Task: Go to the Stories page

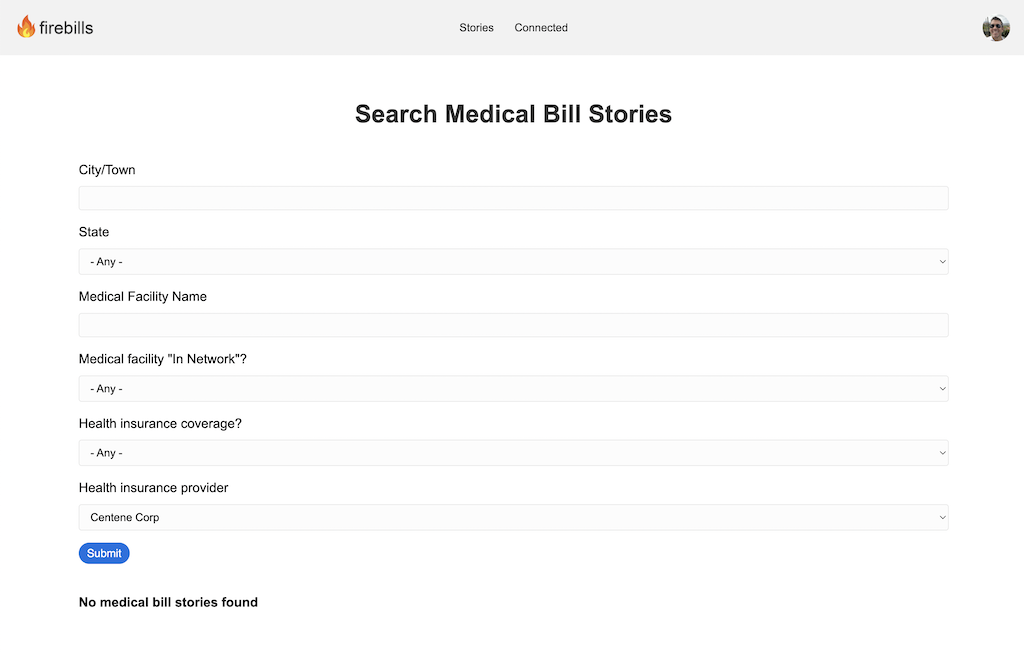Action: [x=476, y=27]
